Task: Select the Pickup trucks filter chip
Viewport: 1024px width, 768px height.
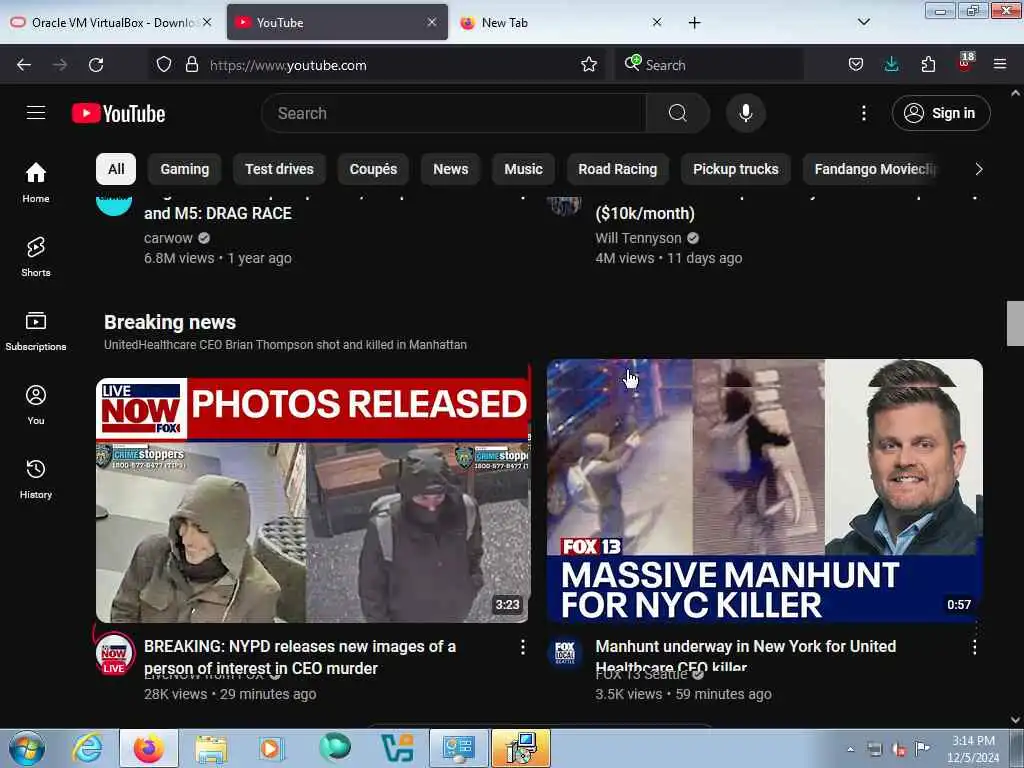Action: [735, 169]
